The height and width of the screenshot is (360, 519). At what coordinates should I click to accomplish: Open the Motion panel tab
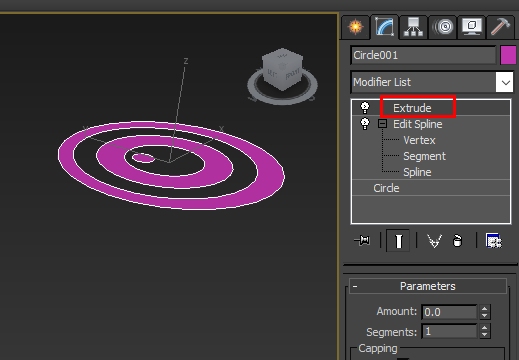(442, 27)
